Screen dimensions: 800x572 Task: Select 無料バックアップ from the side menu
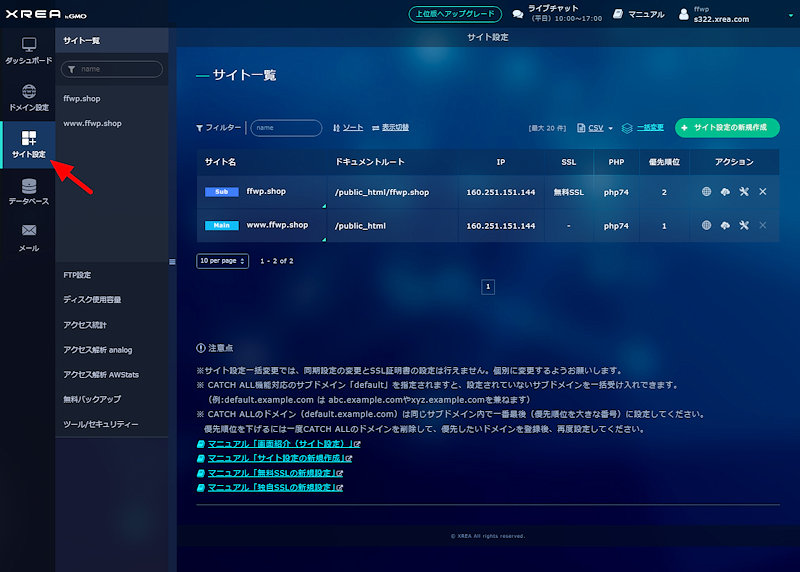click(x=91, y=399)
